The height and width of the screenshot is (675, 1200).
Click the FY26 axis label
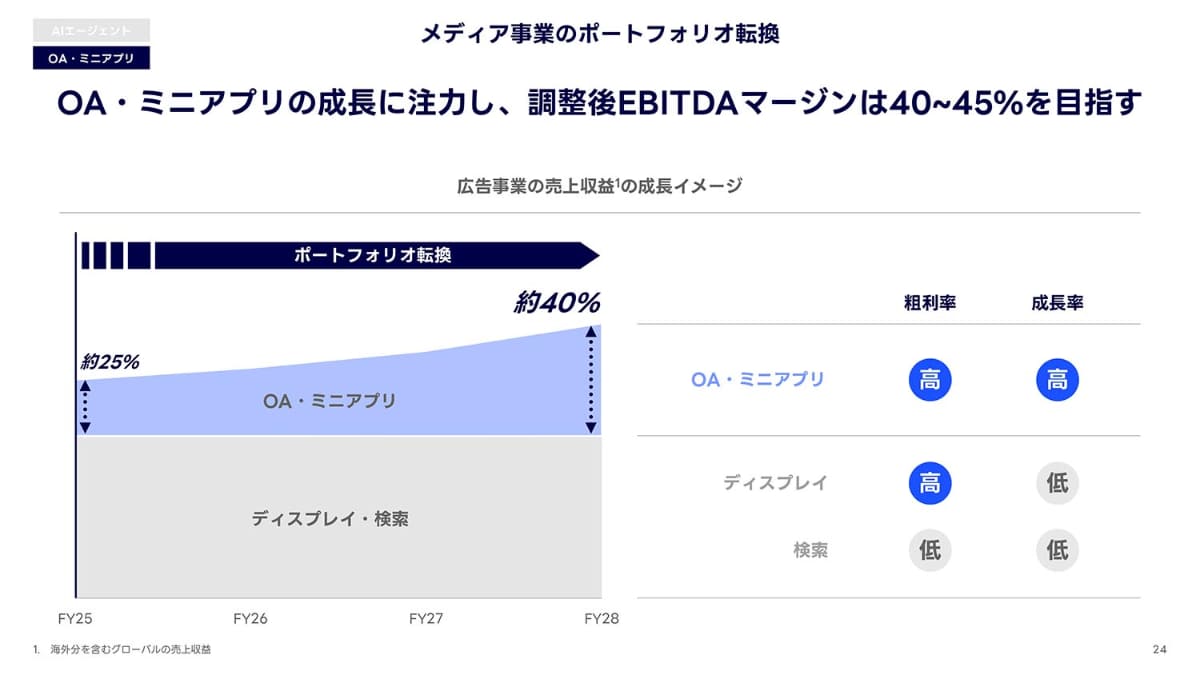click(250, 618)
